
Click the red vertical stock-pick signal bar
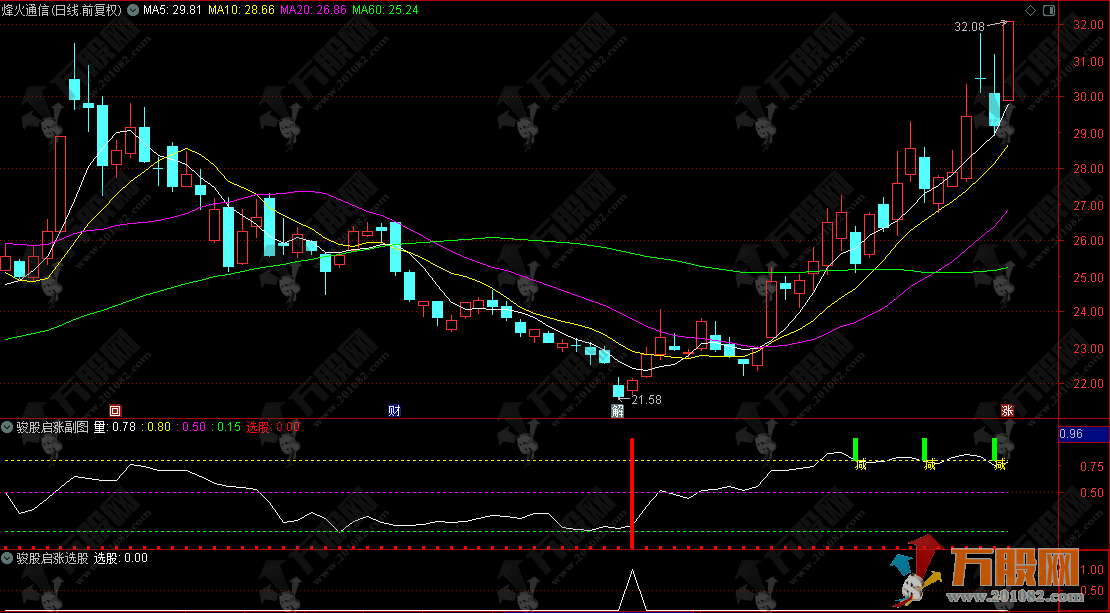pos(632,492)
